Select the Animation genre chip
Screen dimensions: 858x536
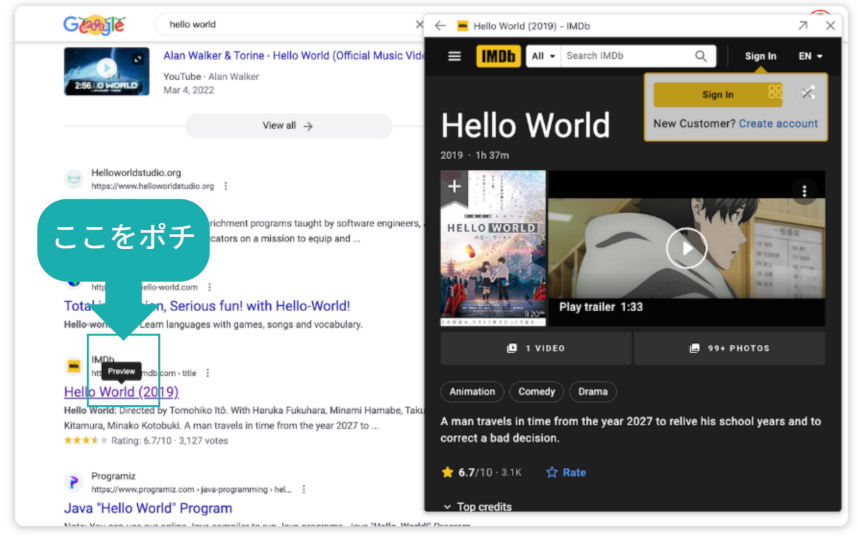coord(472,392)
